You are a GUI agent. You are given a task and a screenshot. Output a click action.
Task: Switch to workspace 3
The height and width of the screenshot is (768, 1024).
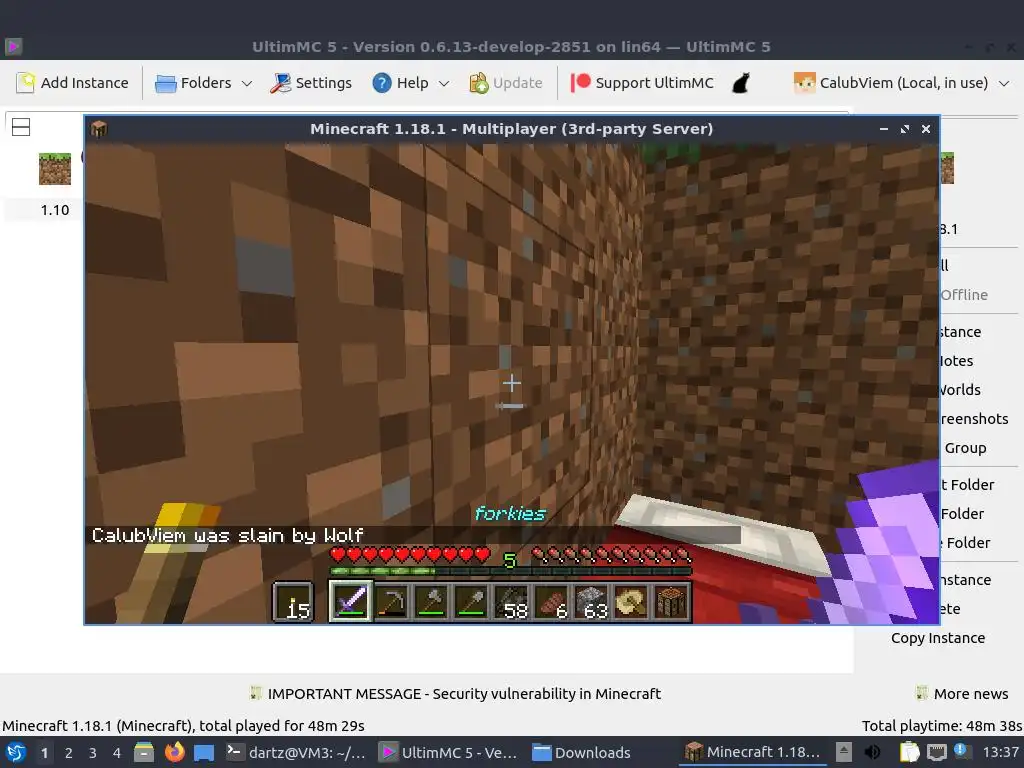pos(93,753)
